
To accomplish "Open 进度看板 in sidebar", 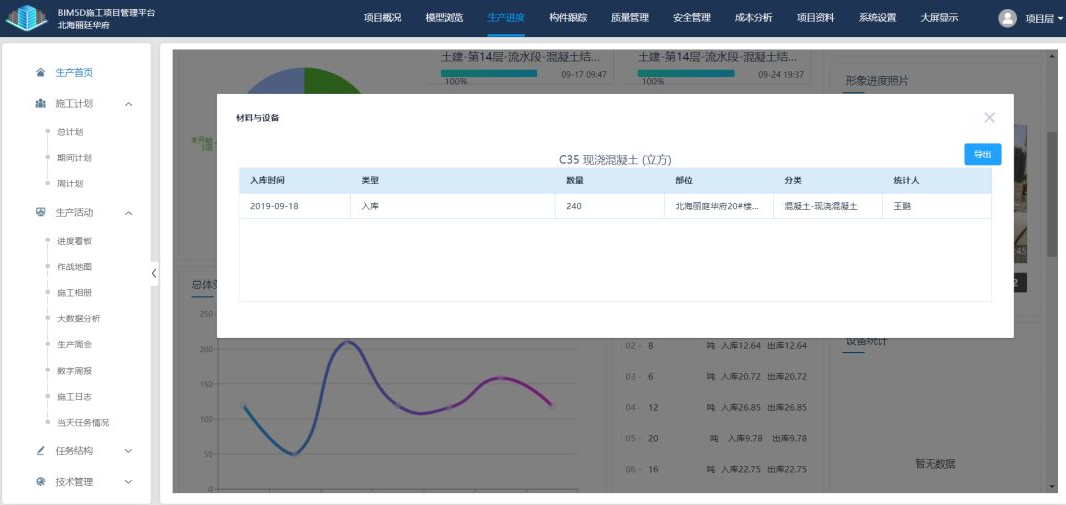I will click(x=74, y=241).
